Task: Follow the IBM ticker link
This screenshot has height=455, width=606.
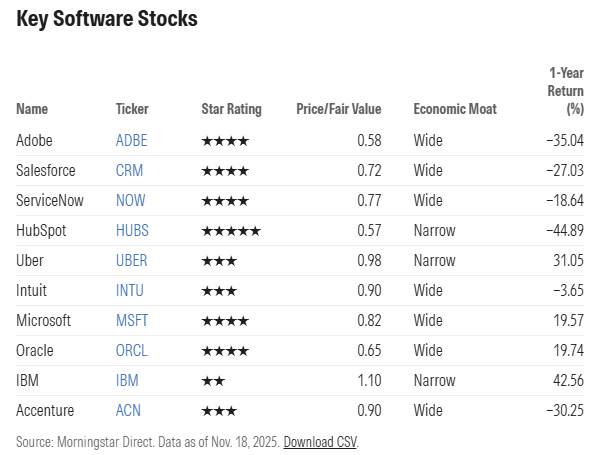Action: [127, 381]
